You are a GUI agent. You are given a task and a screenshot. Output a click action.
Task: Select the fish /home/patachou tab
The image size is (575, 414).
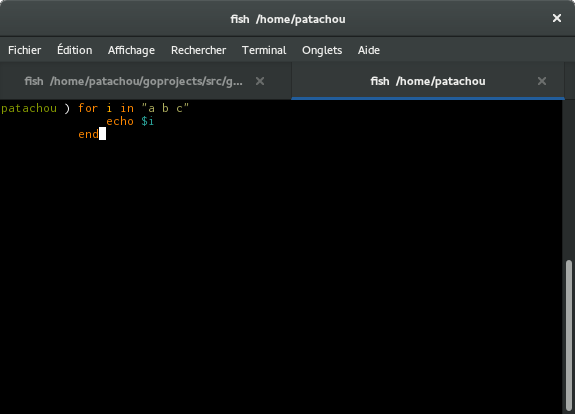click(428, 81)
